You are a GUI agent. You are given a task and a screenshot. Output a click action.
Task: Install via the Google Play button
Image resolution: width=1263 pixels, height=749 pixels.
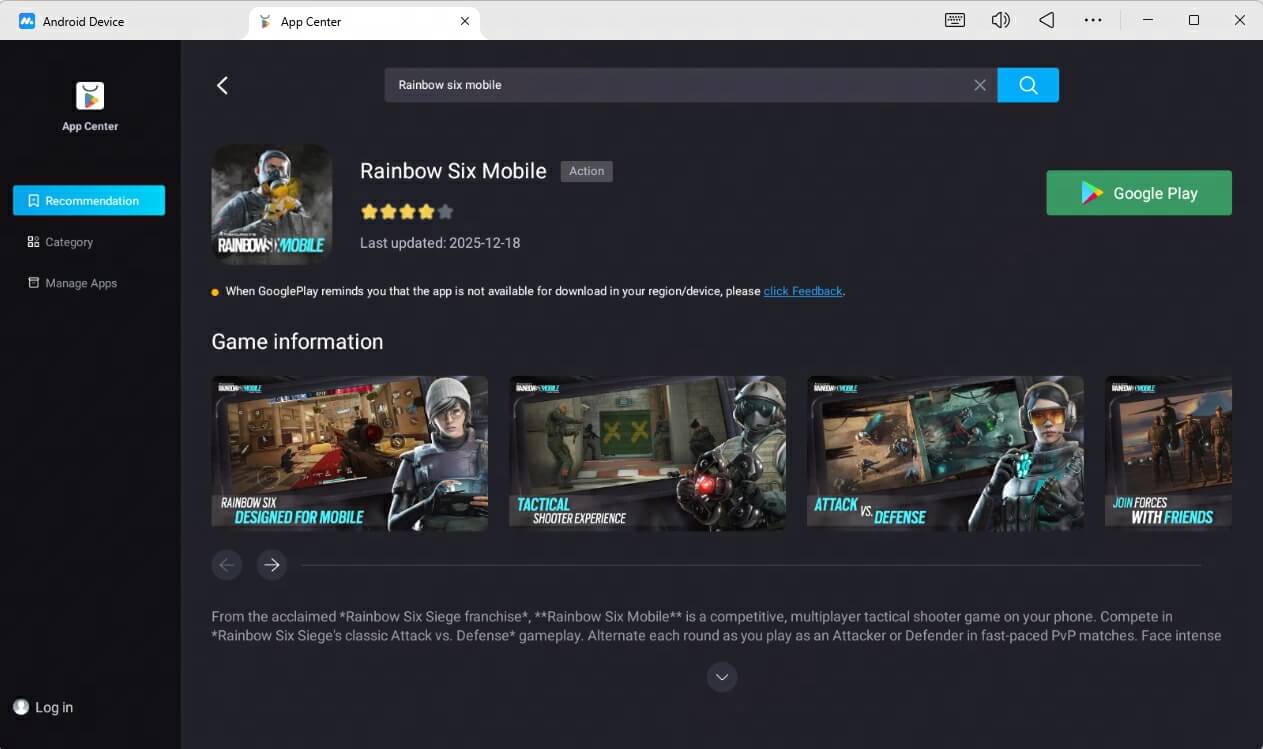pyautogui.click(x=1138, y=192)
